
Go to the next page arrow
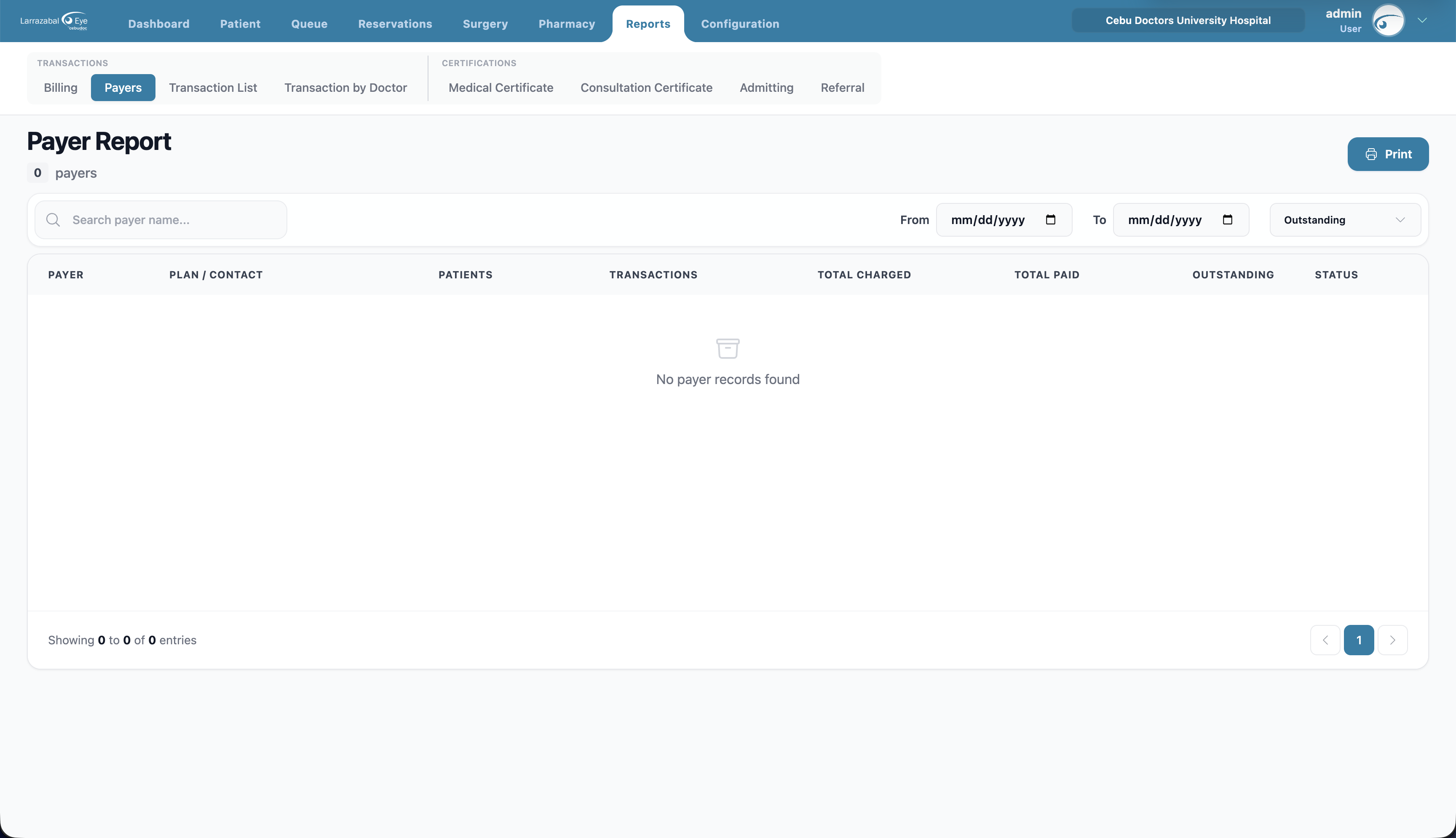tap(1393, 640)
